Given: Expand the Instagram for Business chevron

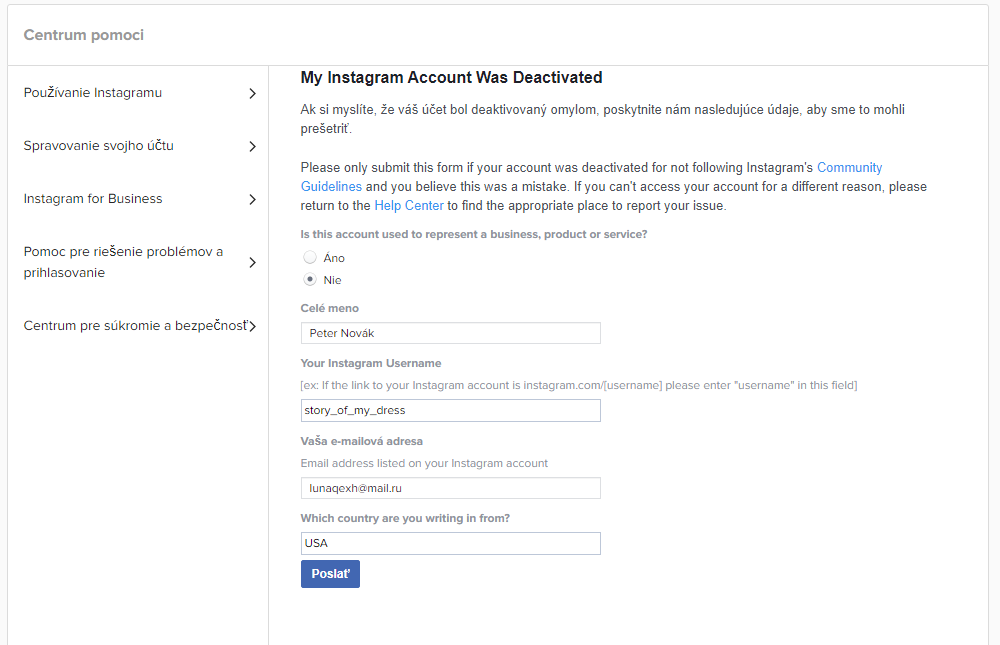Looking at the screenshot, I should click(253, 199).
